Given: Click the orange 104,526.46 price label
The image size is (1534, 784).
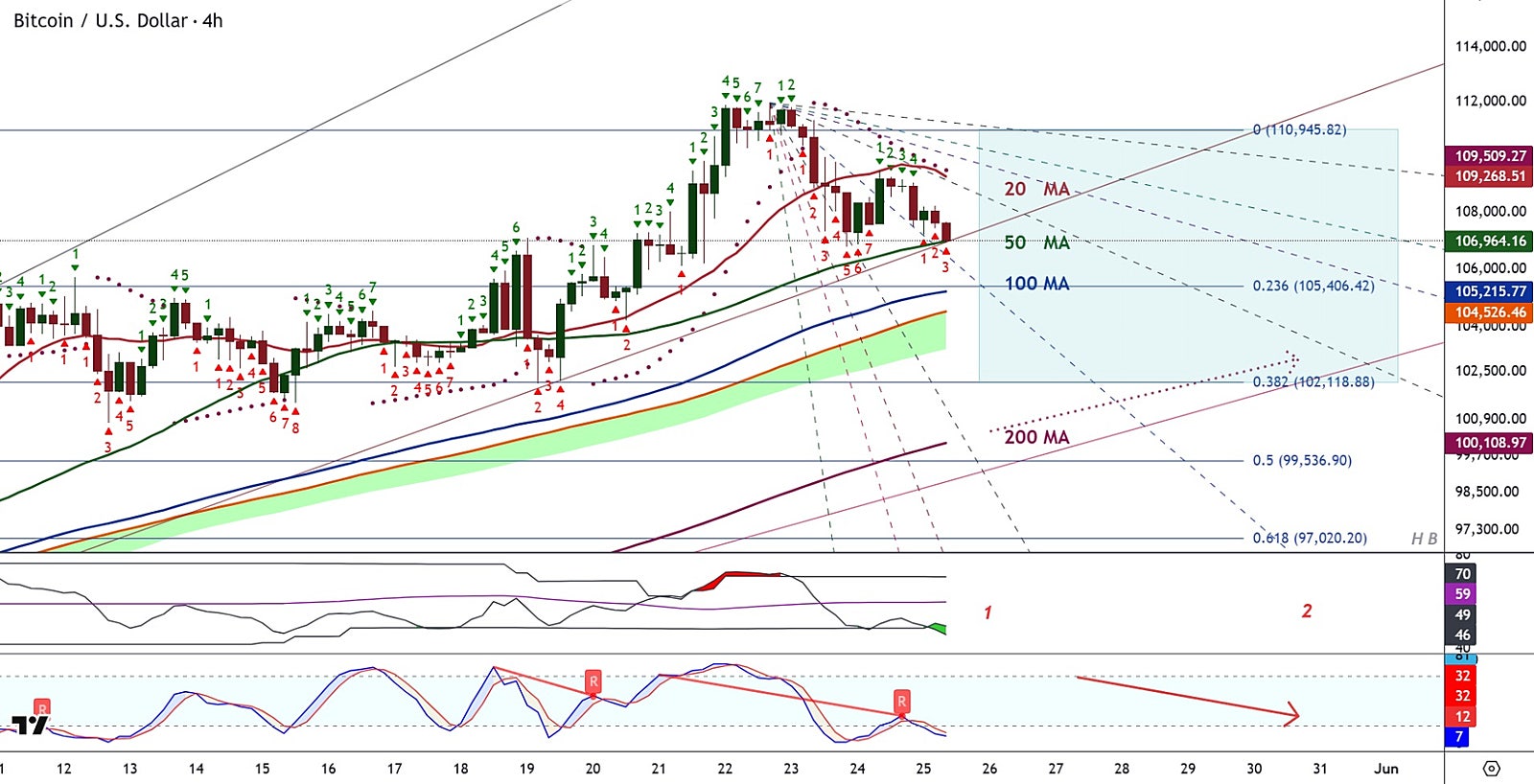Looking at the screenshot, I should 1490,312.
